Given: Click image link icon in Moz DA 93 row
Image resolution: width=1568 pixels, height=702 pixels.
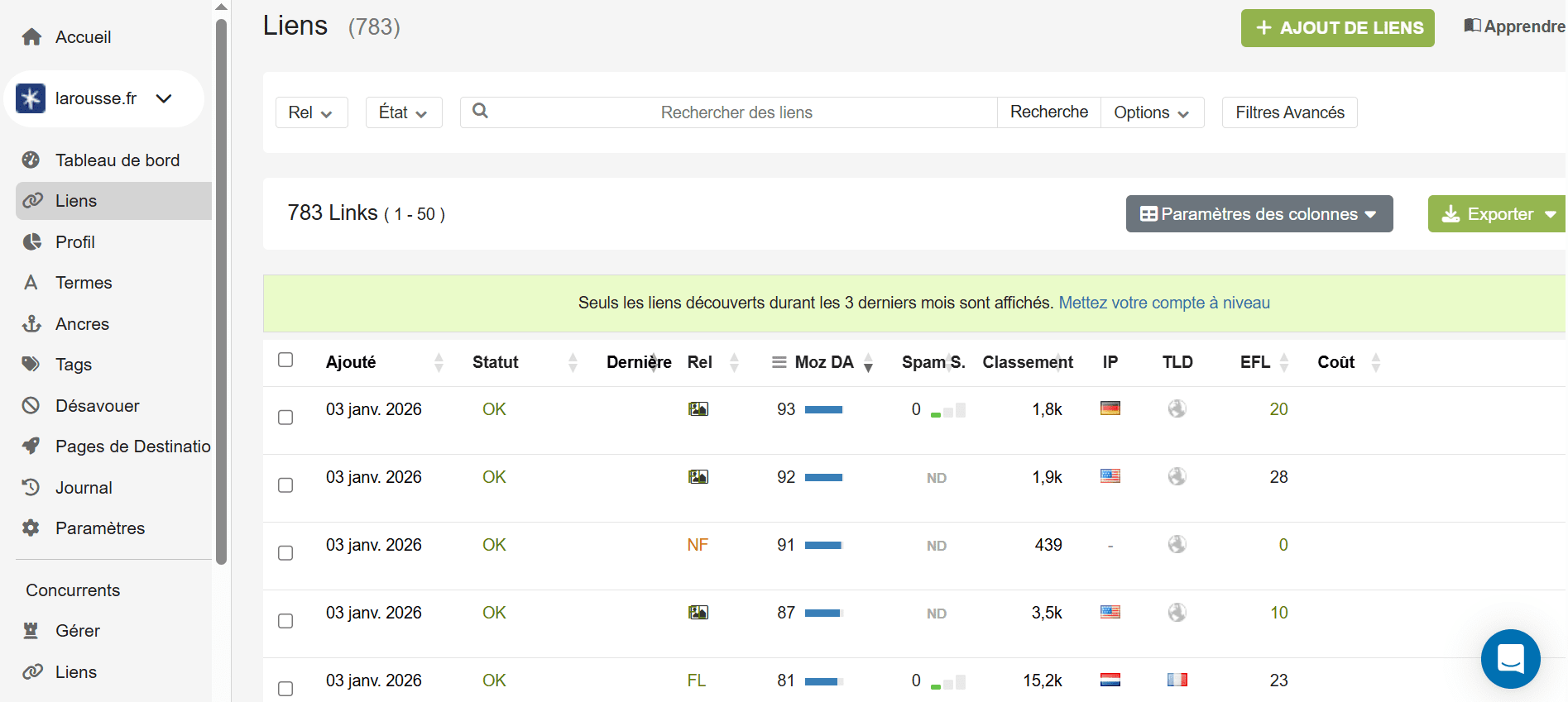Looking at the screenshot, I should pyautogui.click(x=698, y=409).
